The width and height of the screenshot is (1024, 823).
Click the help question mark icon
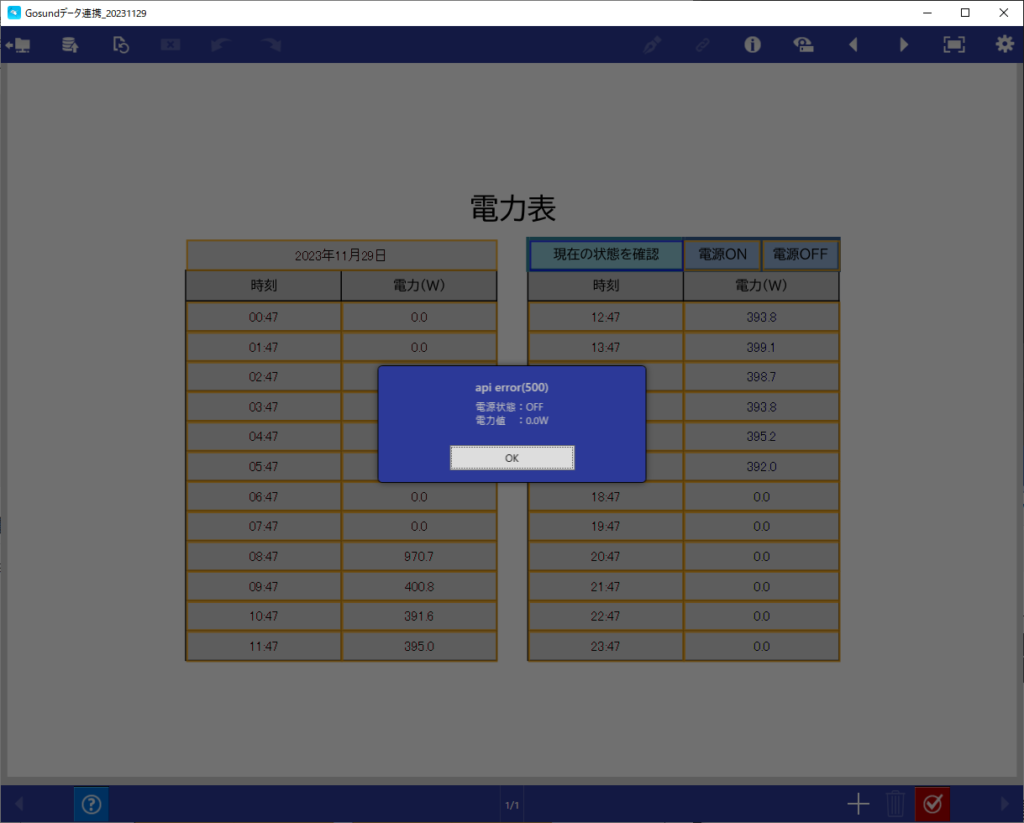[91, 804]
